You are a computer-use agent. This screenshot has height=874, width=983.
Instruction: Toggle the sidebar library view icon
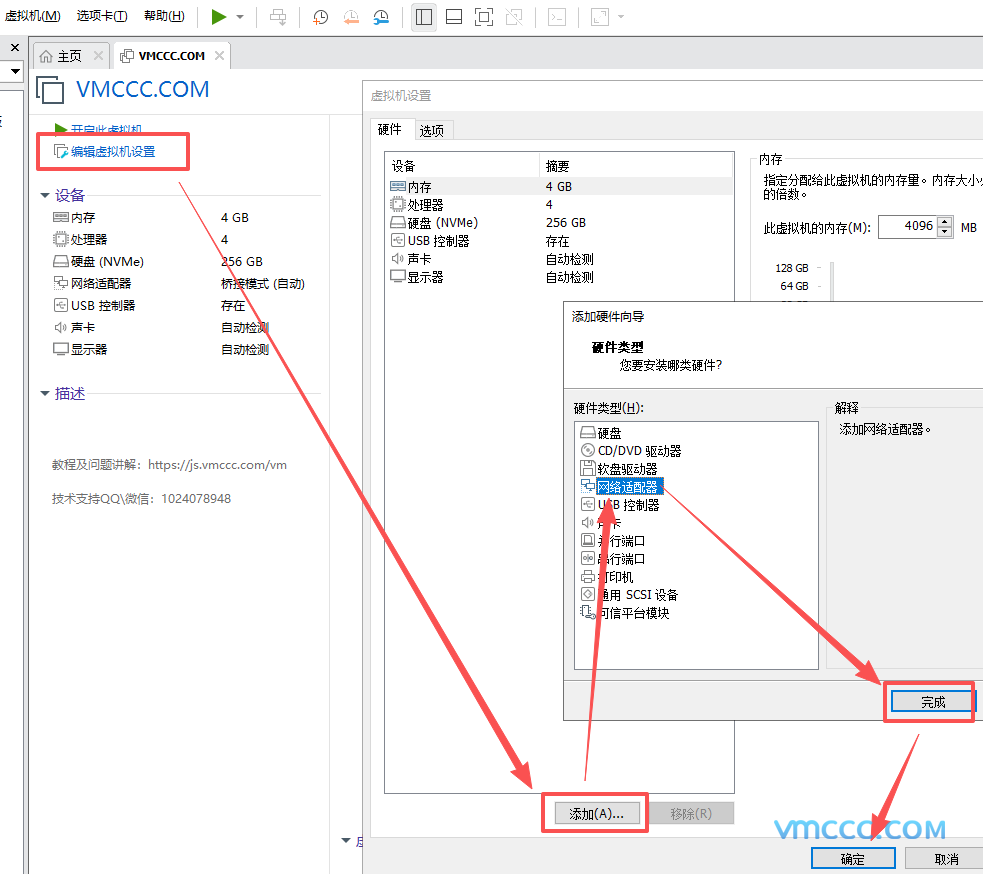click(x=423, y=17)
